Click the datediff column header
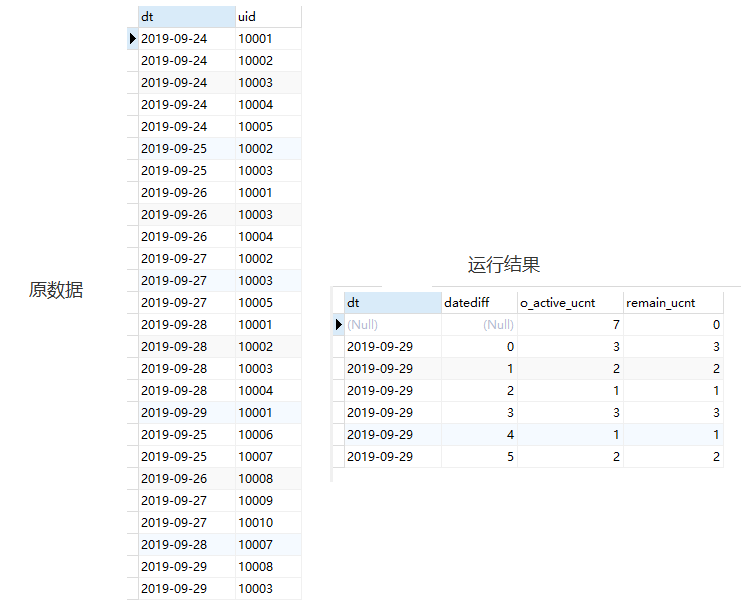 (479, 302)
